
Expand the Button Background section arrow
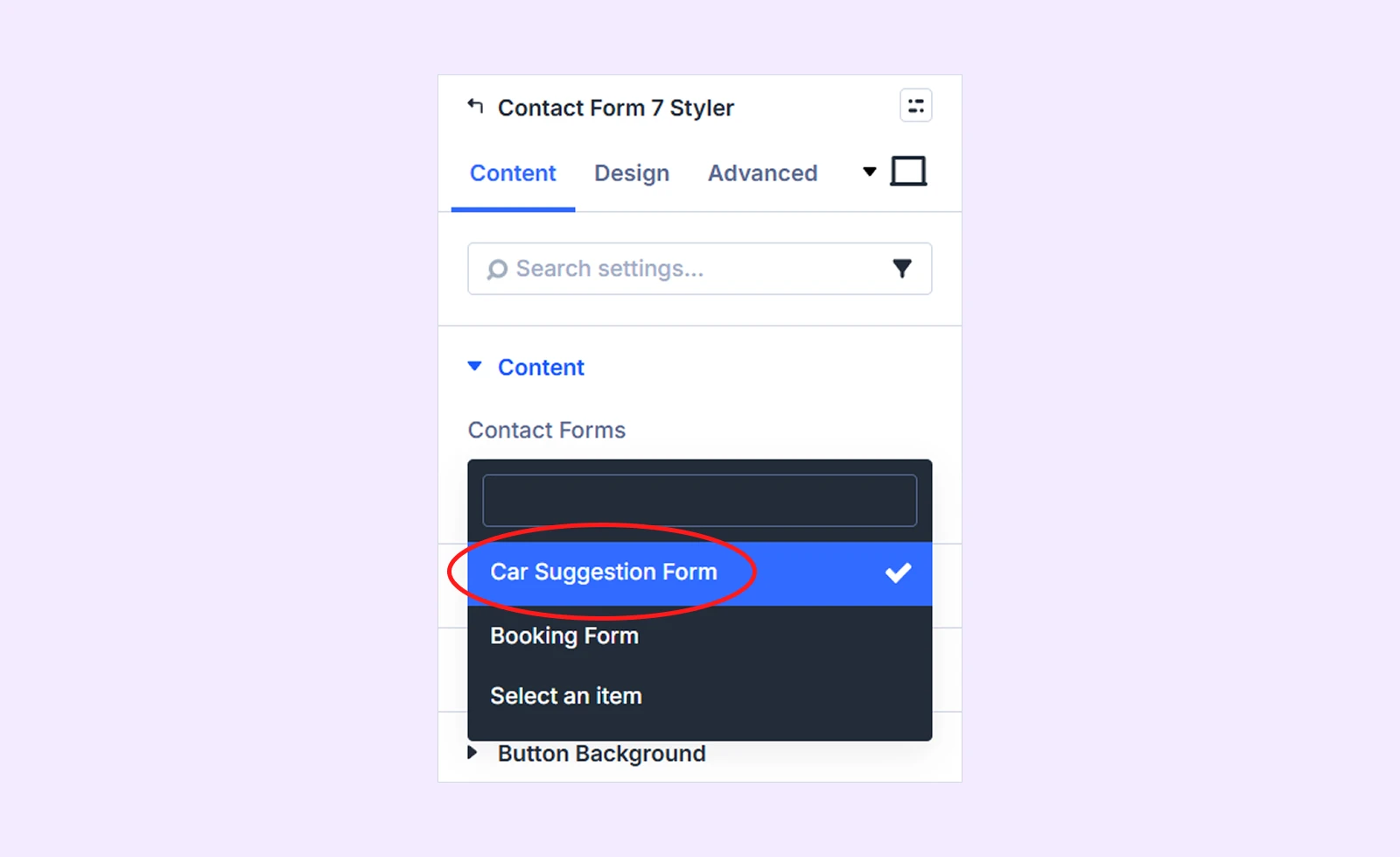tap(472, 753)
